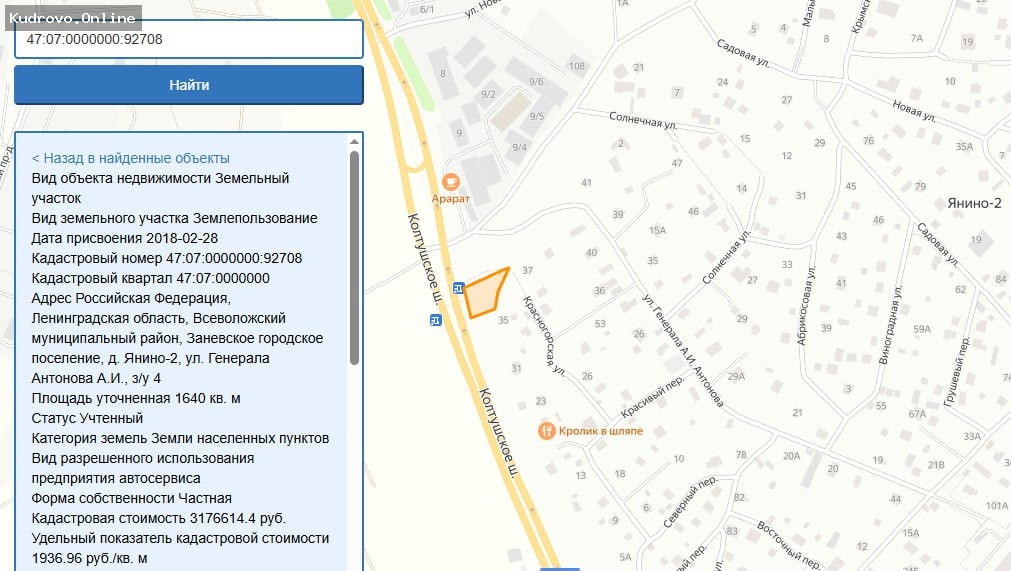Click the Кадастровый номер 47:07:0000000:92708 line
The height and width of the screenshot is (571, 1011).
(x=167, y=258)
